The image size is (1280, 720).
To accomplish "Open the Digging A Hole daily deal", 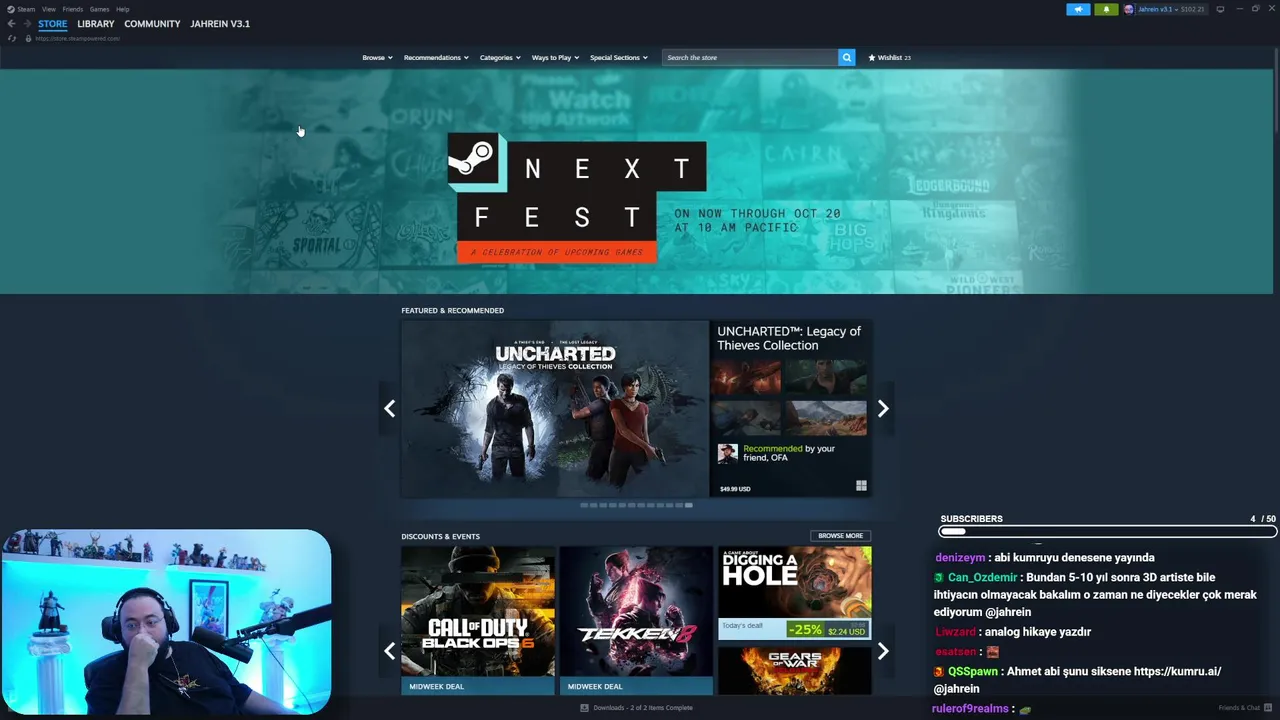I will tap(795, 593).
